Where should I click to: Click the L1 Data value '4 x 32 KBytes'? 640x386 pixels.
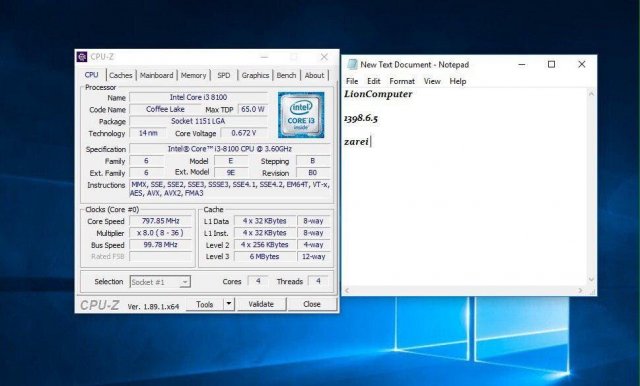pyautogui.click(x=264, y=221)
